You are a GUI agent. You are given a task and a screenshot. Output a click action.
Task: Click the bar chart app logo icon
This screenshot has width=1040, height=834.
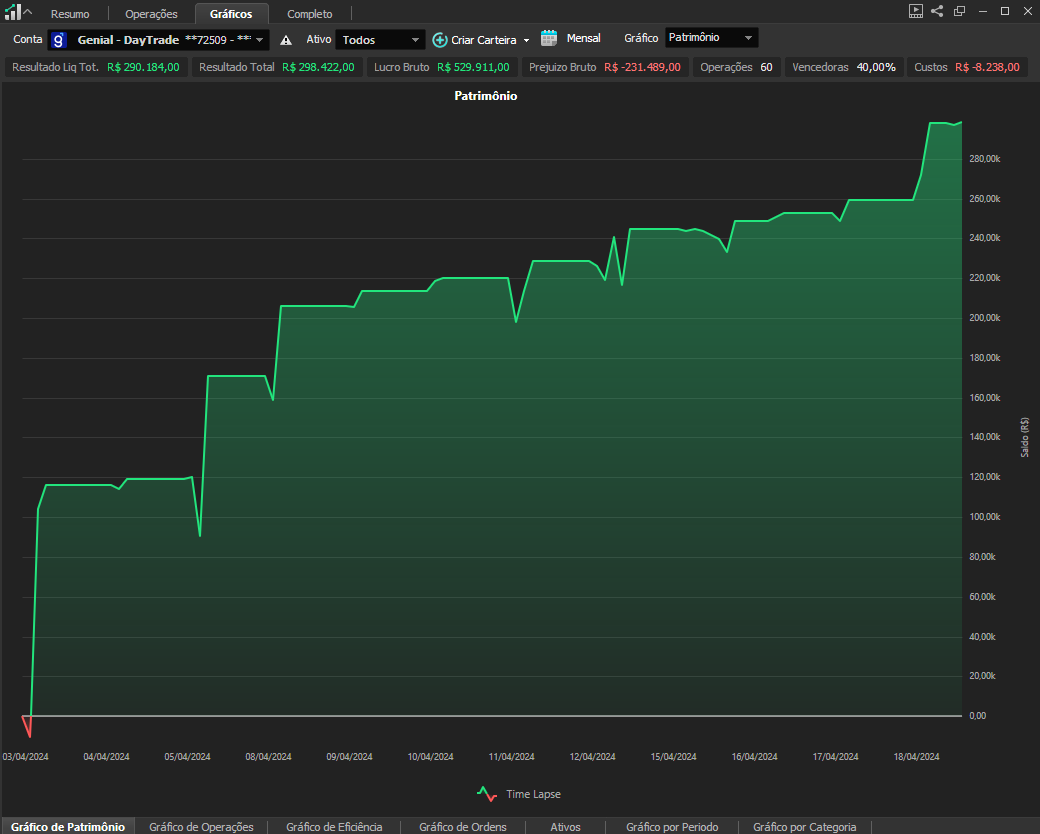(x=12, y=11)
